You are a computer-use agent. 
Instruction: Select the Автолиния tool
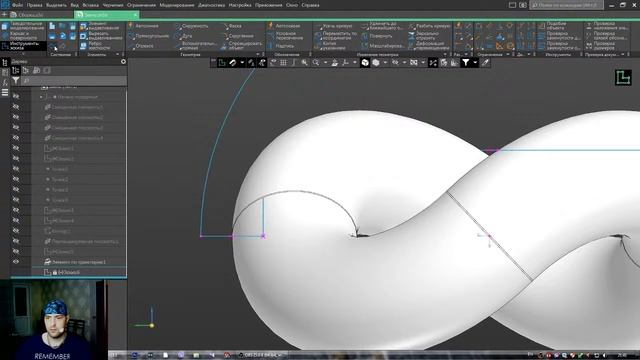[x=144, y=26]
